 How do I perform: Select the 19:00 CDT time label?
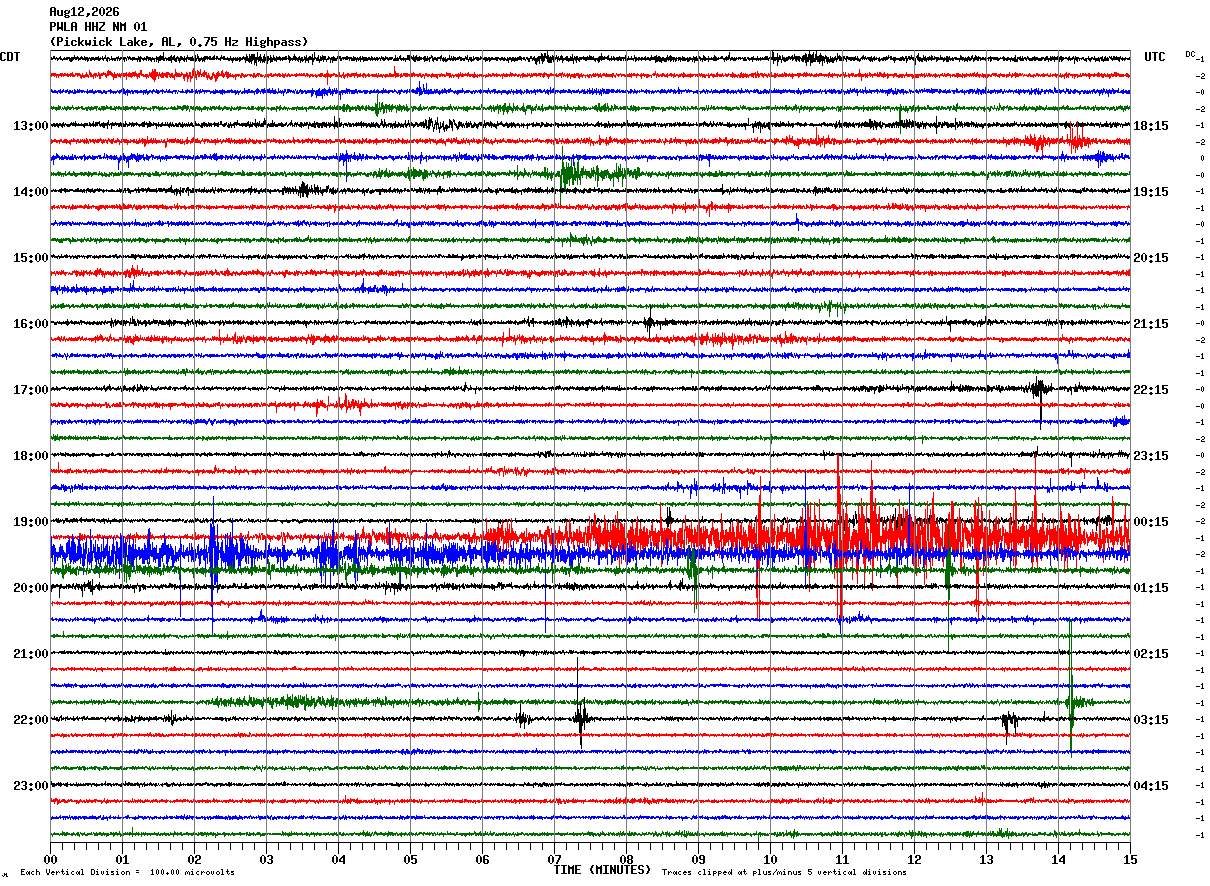31,522
